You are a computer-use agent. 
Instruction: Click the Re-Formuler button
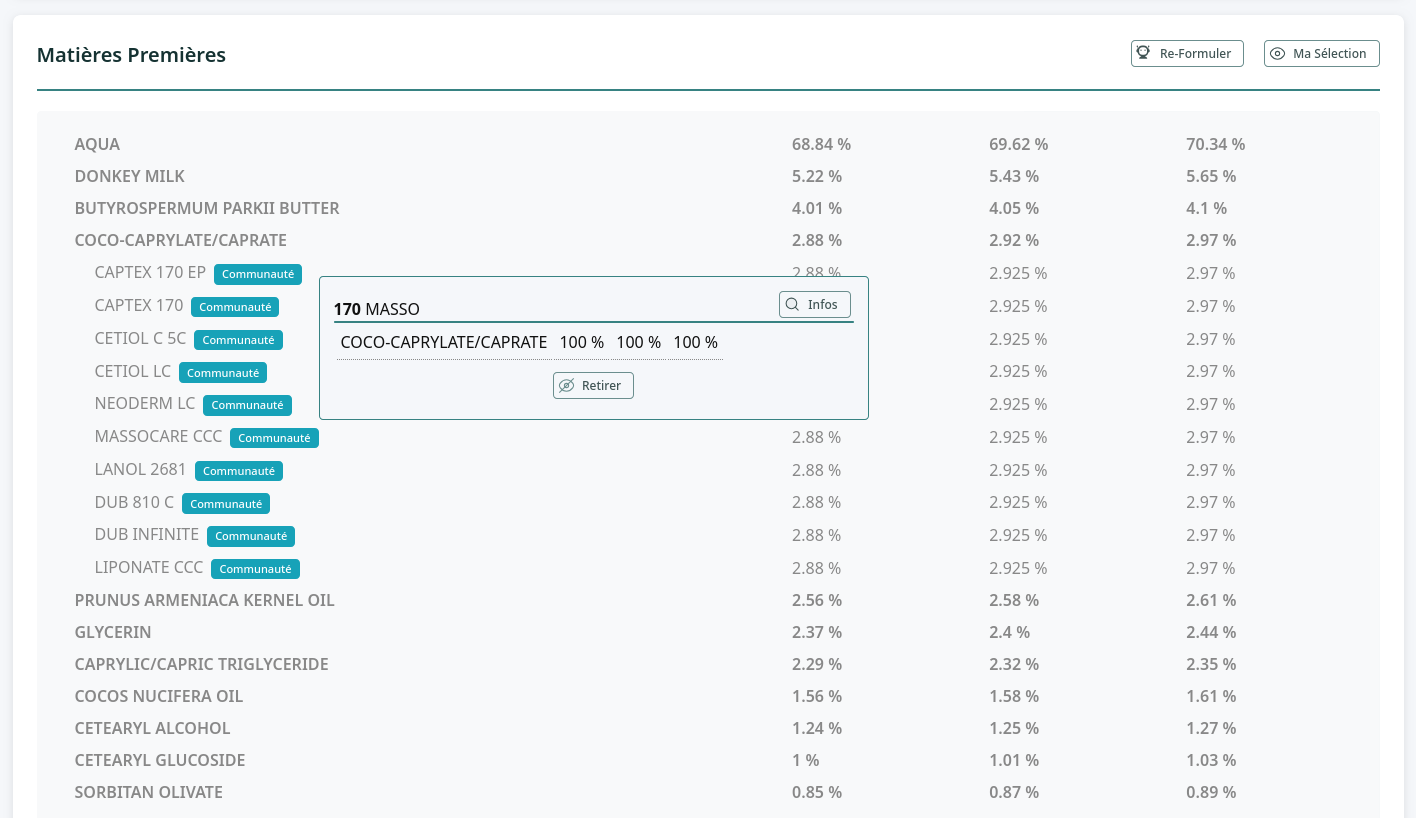1187,53
